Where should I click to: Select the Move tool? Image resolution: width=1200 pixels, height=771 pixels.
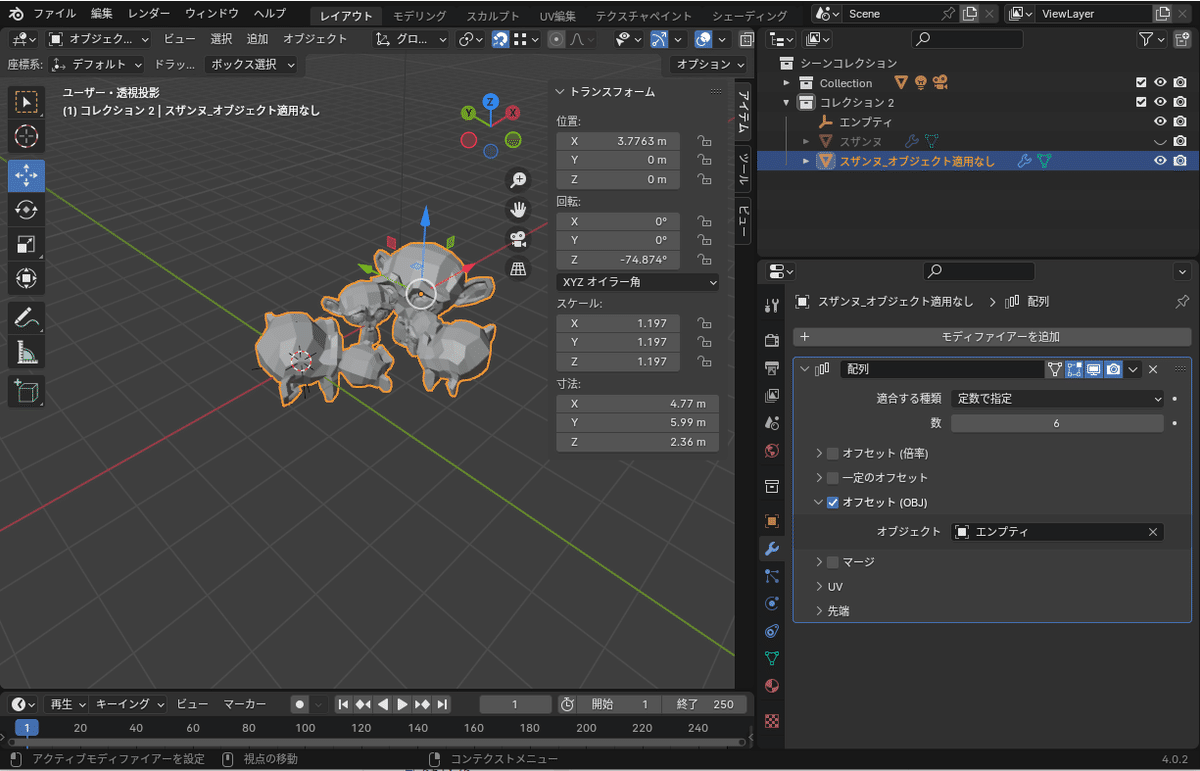pos(26,174)
